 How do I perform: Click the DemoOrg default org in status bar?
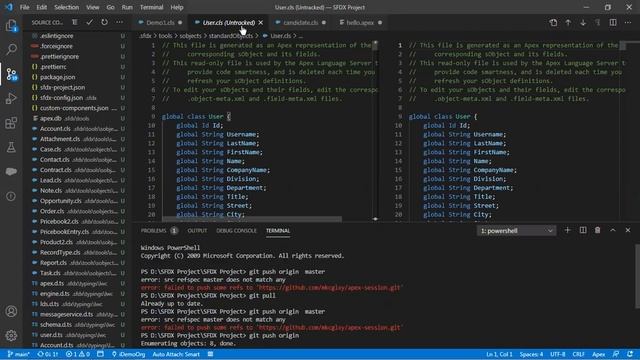[128, 354]
